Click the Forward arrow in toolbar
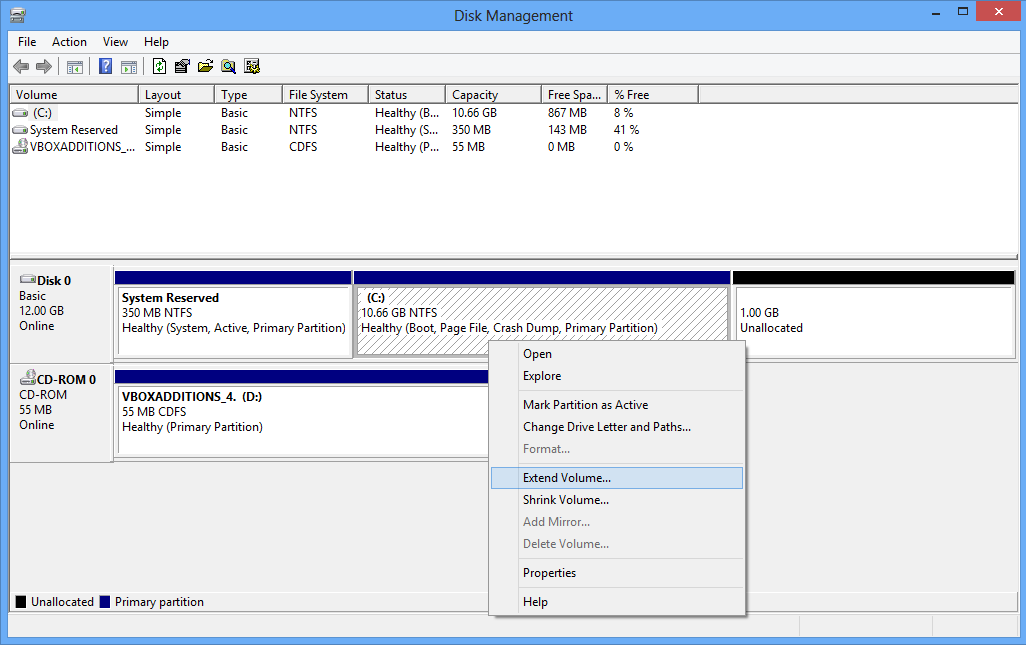The height and width of the screenshot is (645, 1026). click(43, 67)
